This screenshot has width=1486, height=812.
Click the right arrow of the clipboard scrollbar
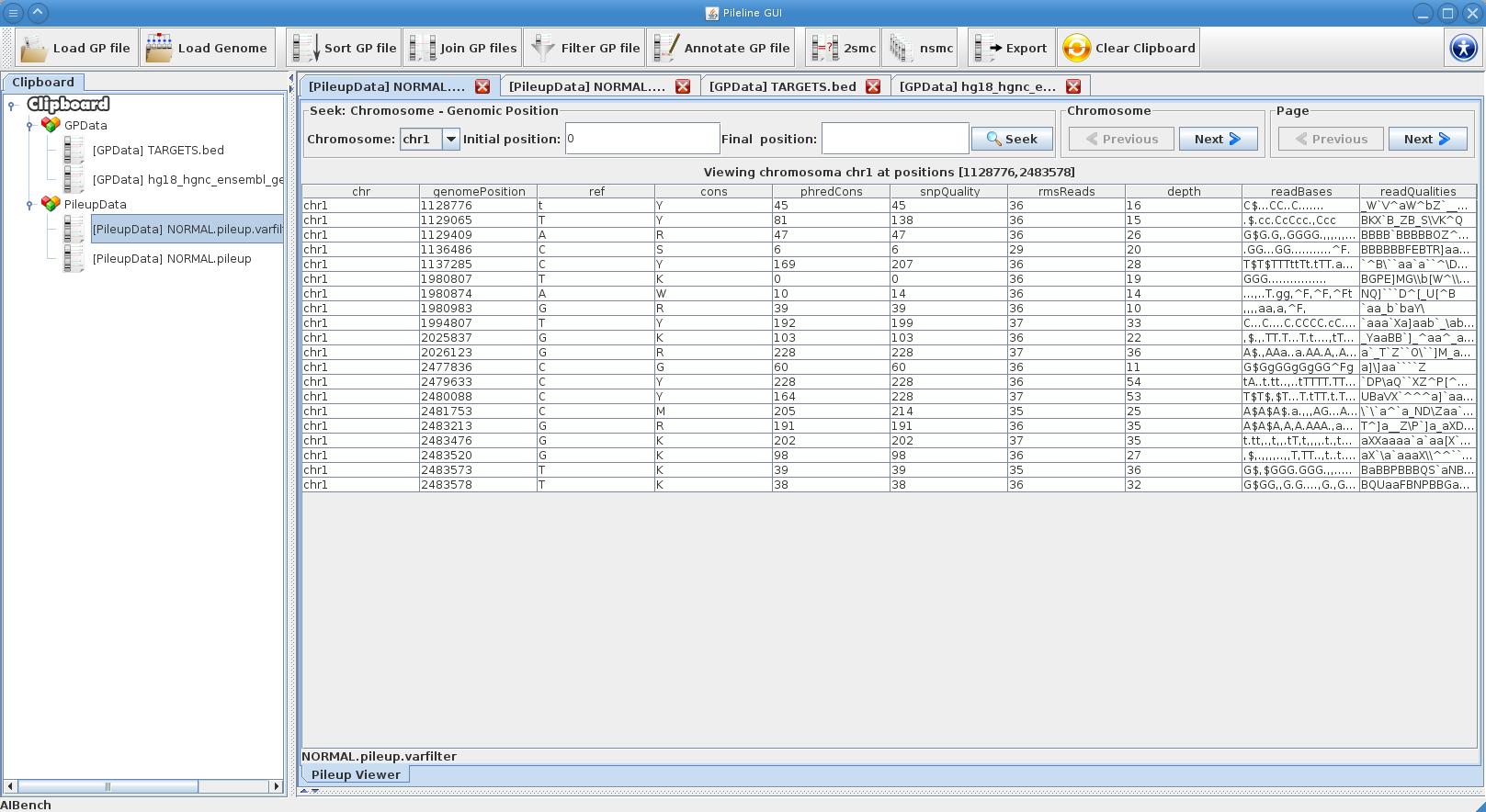click(x=276, y=786)
